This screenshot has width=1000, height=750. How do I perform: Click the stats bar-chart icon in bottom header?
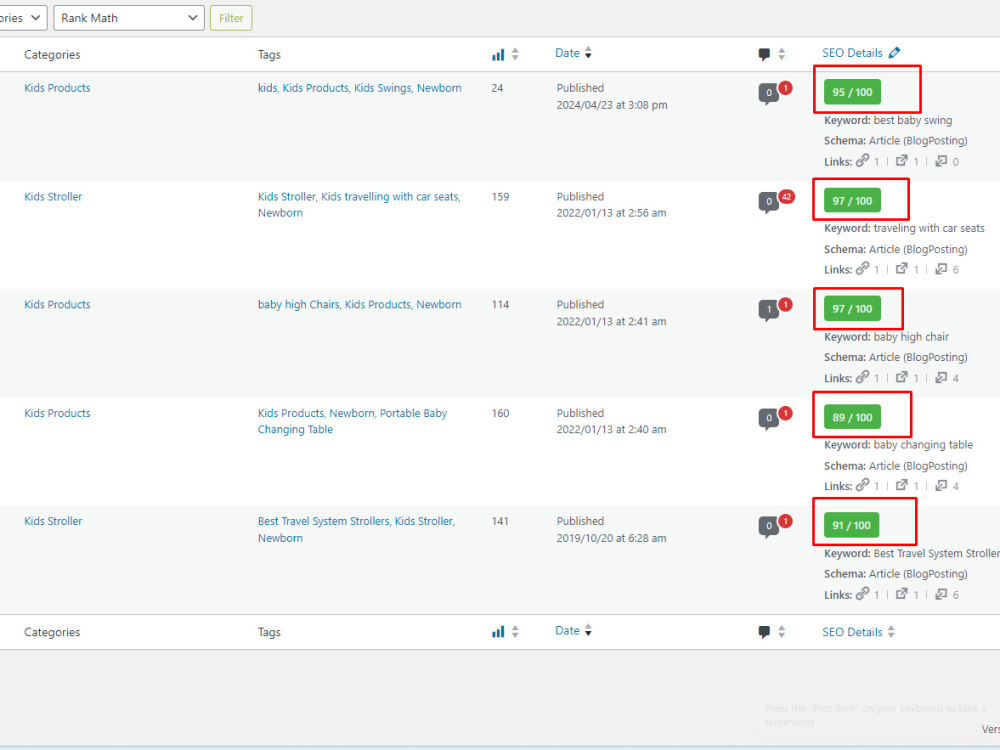pos(498,632)
